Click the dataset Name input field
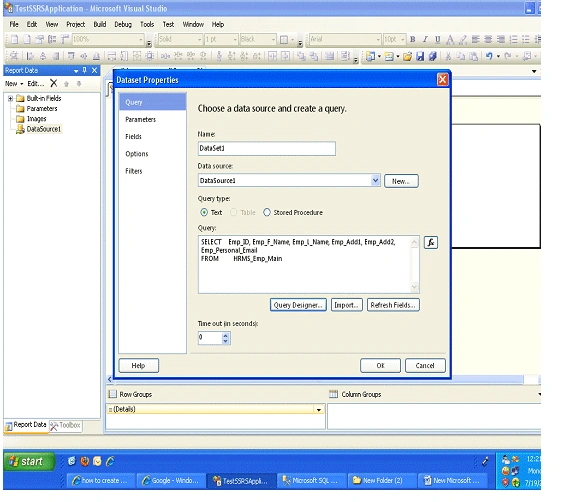Image resolution: width=561 pixels, height=502 pixels. (x=267, y=148)
